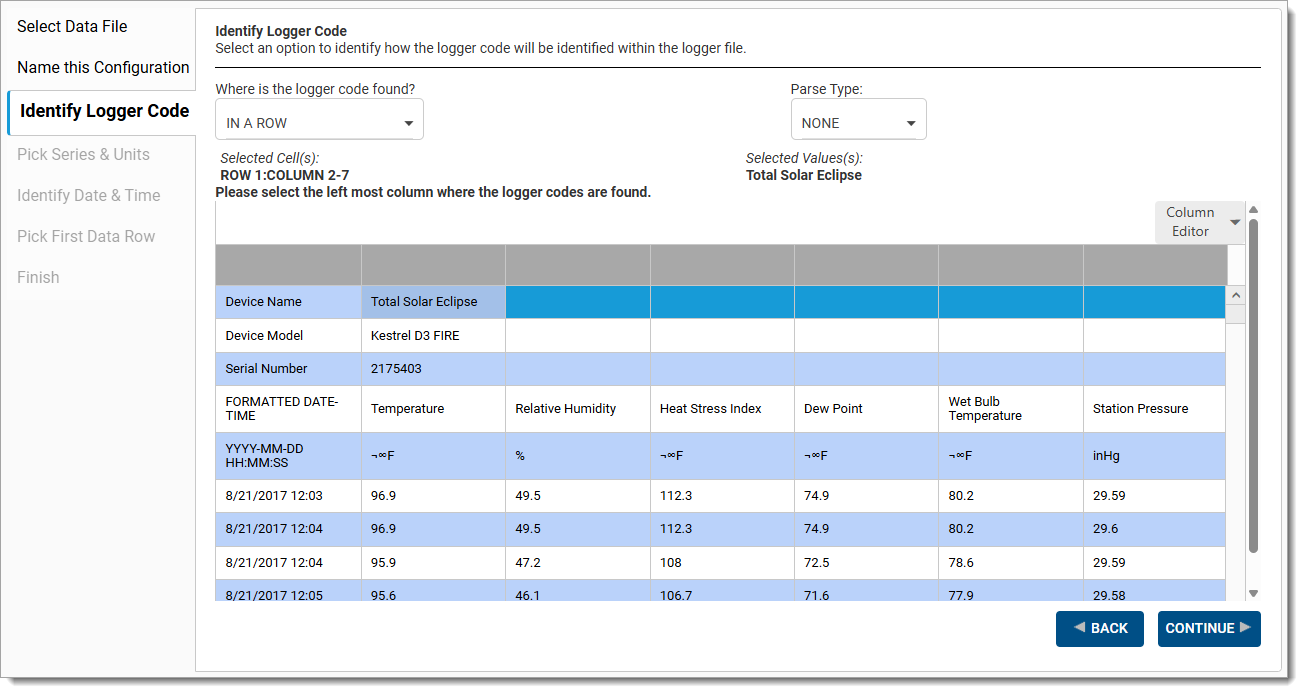
Task: Select the "Pick Series & Units" step
Action: coord(83,154)
